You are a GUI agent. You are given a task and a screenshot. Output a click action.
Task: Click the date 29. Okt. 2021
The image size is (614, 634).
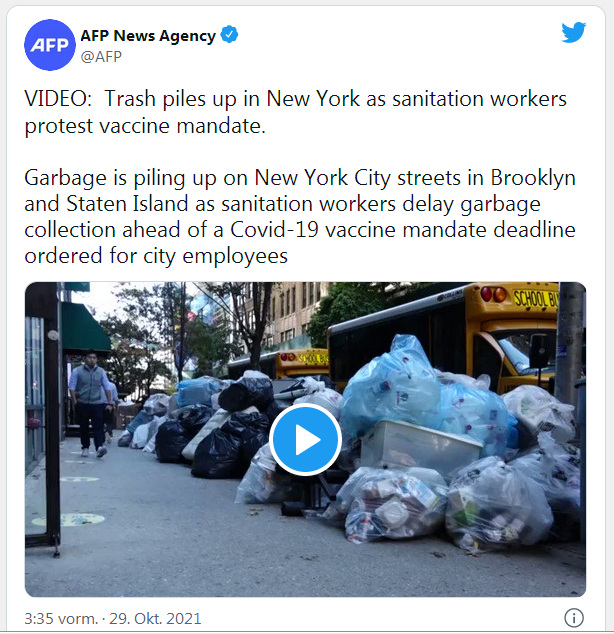coord(155,619)
